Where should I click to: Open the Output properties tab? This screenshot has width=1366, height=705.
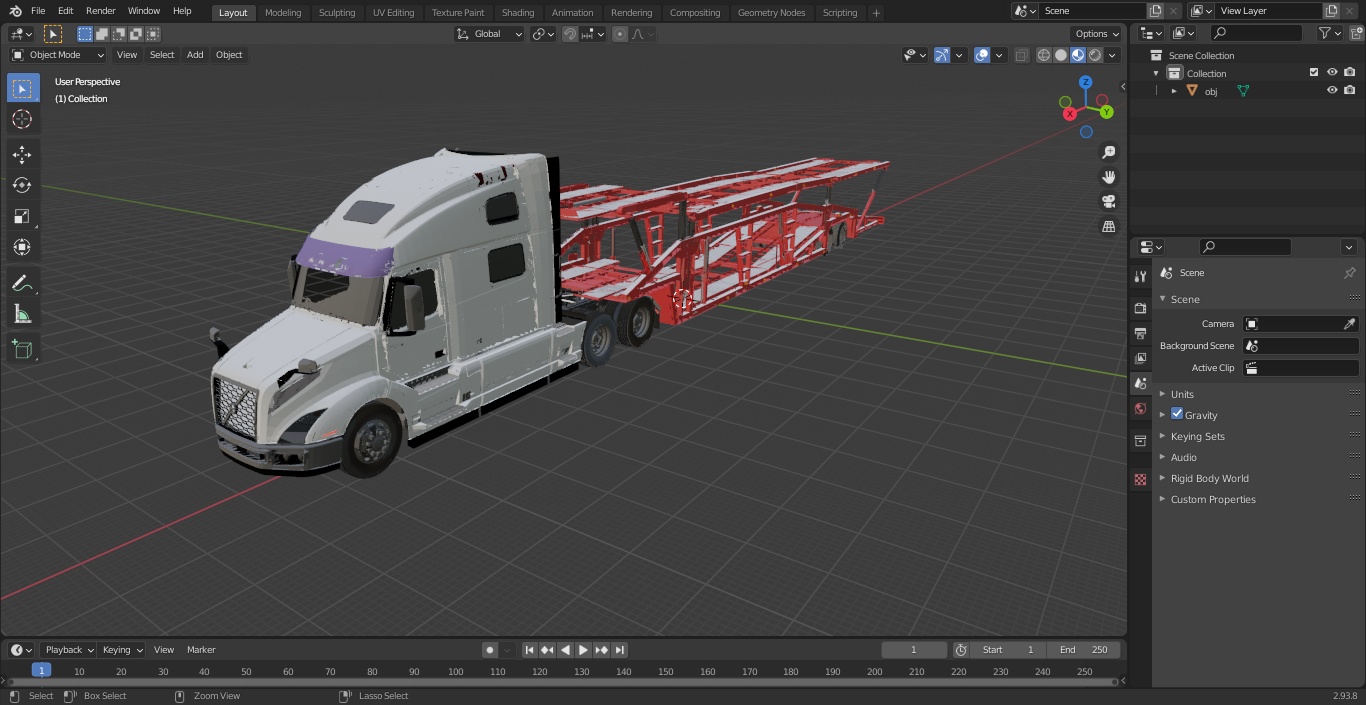[x=1140, y=333]
